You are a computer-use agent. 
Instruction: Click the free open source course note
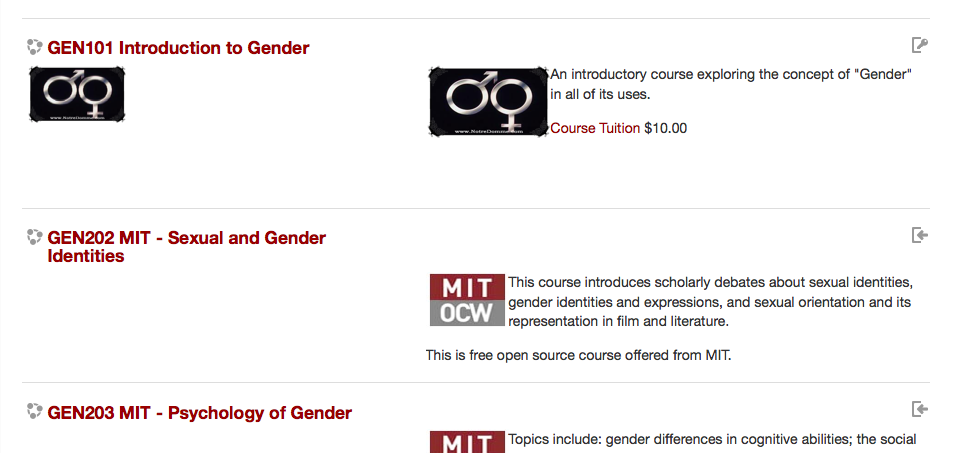[x=579, y=355]
